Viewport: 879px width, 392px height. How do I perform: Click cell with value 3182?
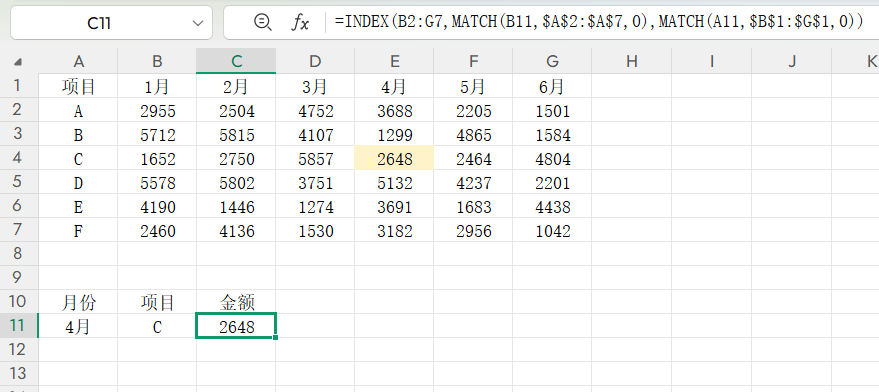pyautogui.click(x=394, y=230)
